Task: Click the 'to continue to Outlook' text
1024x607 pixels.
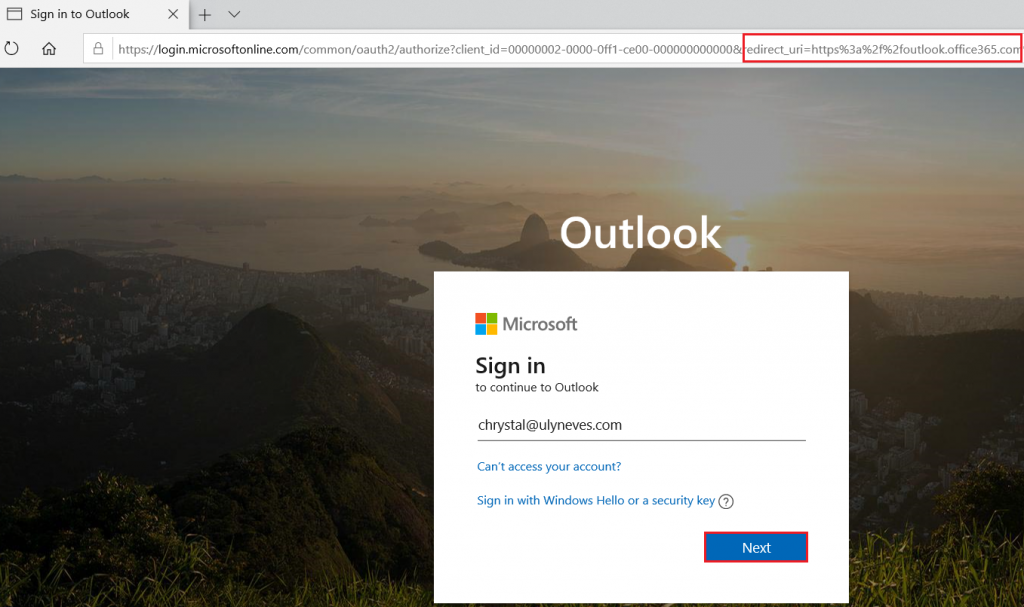Action: (x=537, y=387)
